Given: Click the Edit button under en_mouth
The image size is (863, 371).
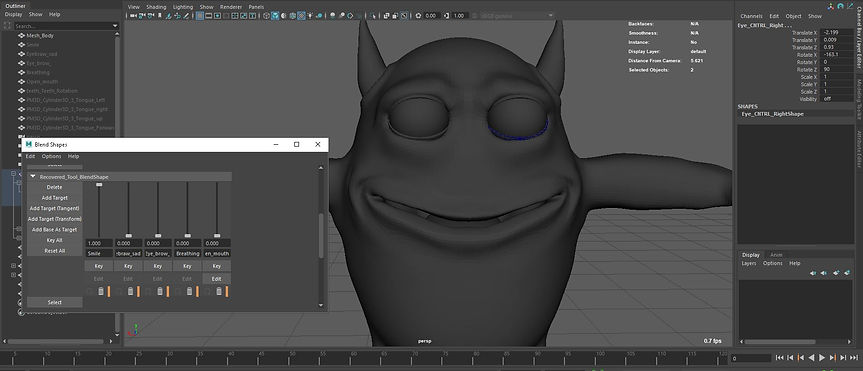Looking at the screenshot, I should click(217, 279).
